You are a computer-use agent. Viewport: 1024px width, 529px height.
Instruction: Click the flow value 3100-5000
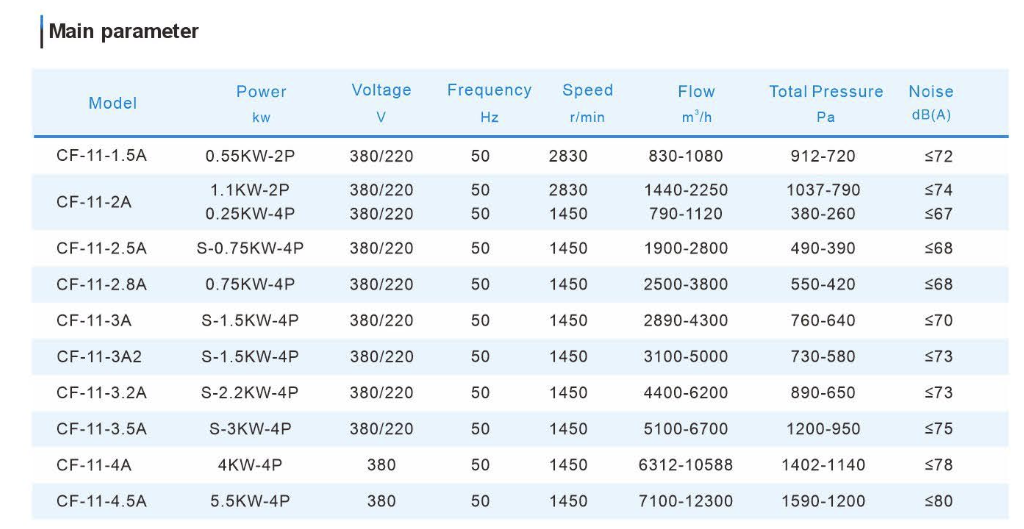pos(685,357)
